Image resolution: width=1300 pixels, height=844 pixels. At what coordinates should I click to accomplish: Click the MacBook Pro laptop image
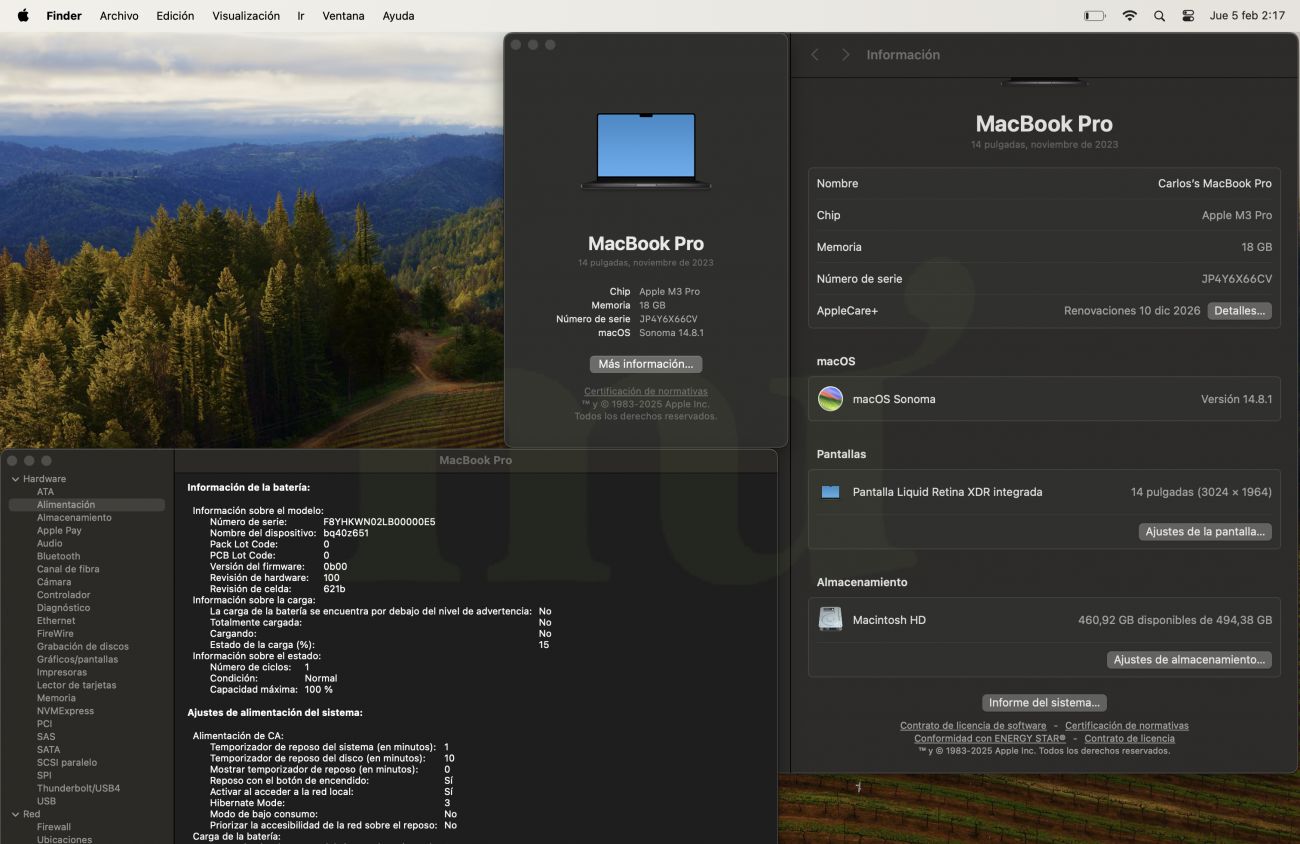pos(646,150)
